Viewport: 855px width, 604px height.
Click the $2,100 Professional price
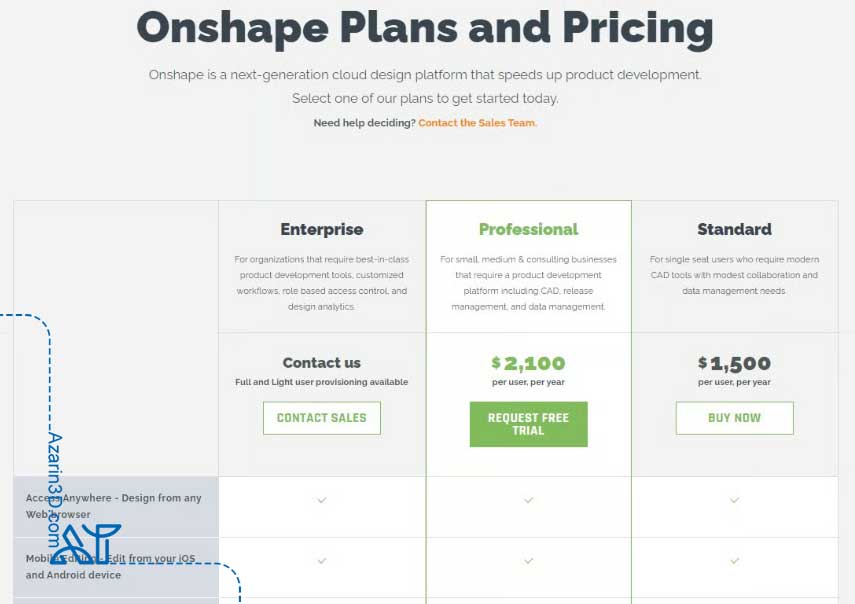point(528,363)
